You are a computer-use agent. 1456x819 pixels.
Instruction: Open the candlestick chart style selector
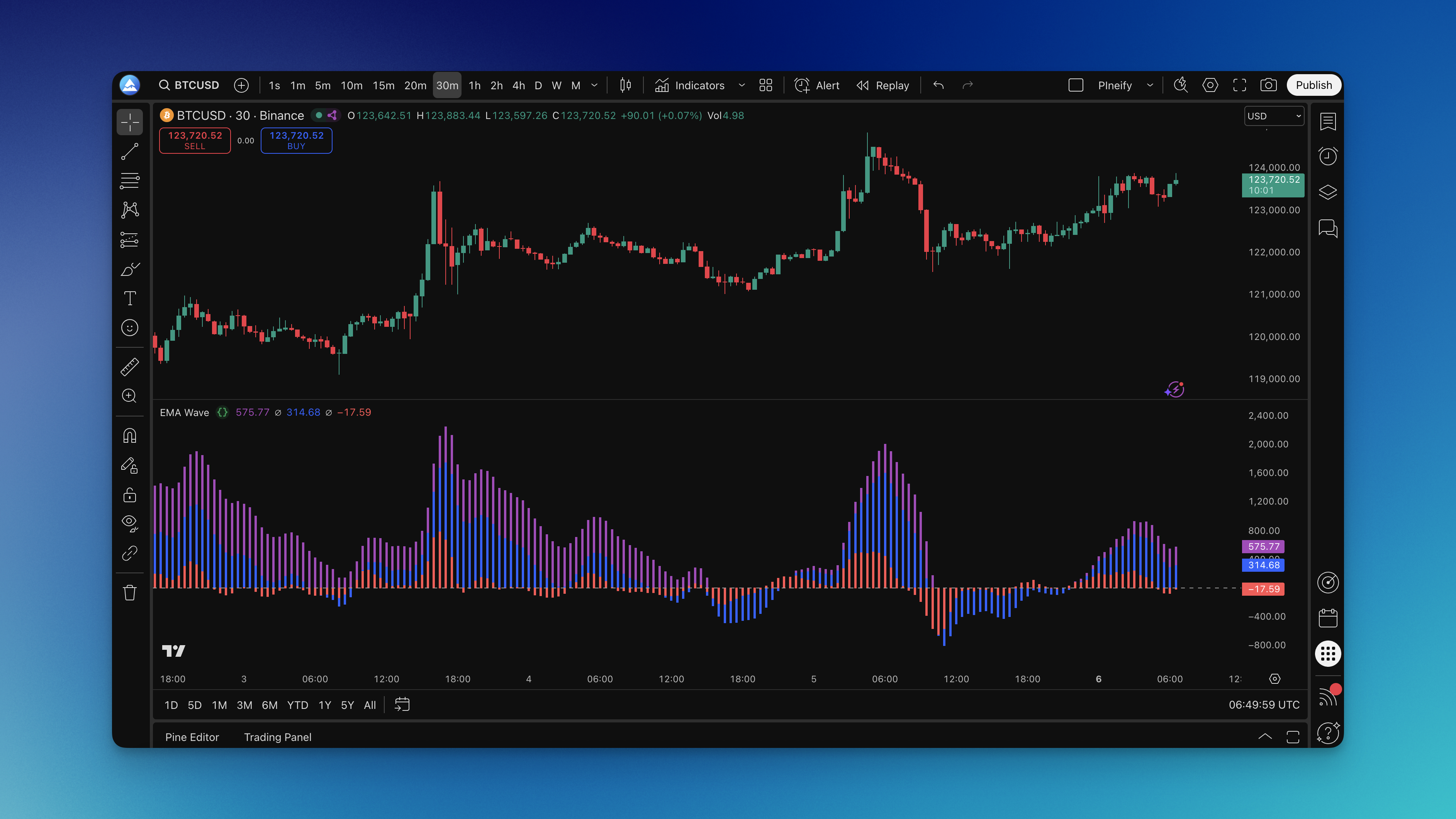[625, 85]
